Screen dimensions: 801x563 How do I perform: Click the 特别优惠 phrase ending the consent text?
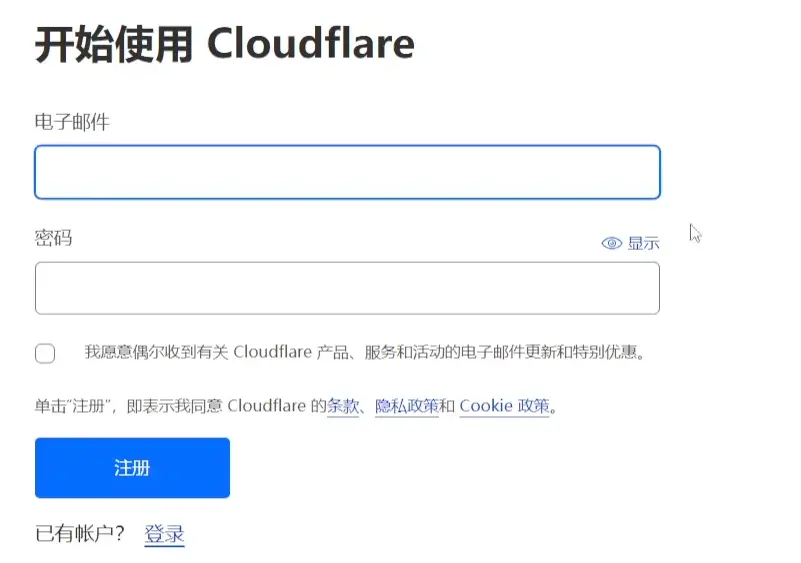[x=605, y=352]
